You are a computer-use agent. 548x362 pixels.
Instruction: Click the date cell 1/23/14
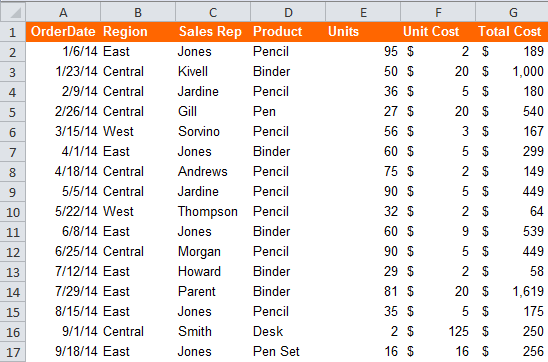[x=63, y=72]
